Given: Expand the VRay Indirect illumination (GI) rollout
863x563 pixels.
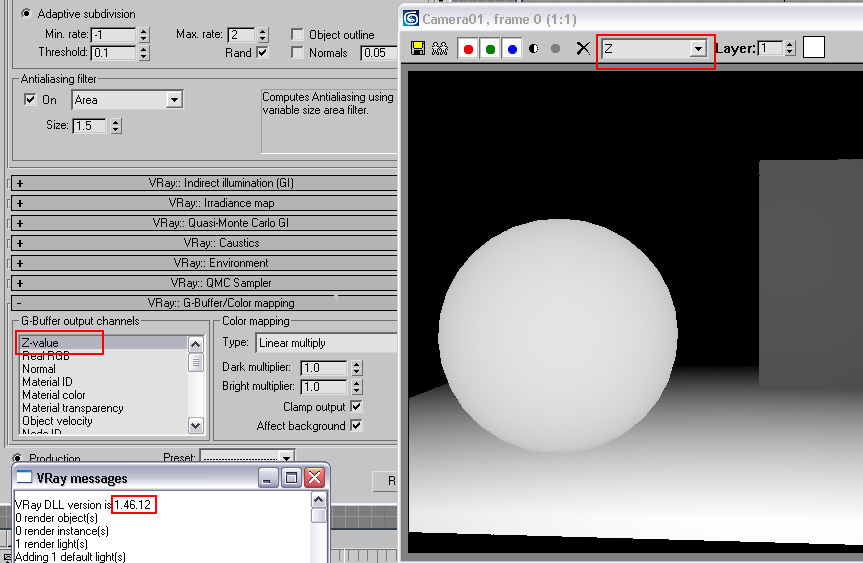Looking at the screenshot, I should pos(204,183).
